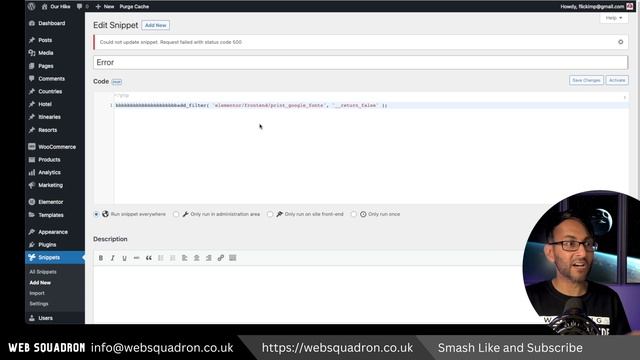Insert link in description

pyautogui.click(x=221, y=258)
